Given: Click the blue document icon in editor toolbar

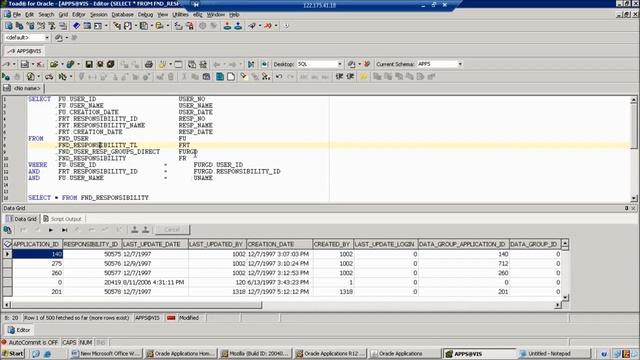Looking at the screenshot, I should [x=220, y=77].
